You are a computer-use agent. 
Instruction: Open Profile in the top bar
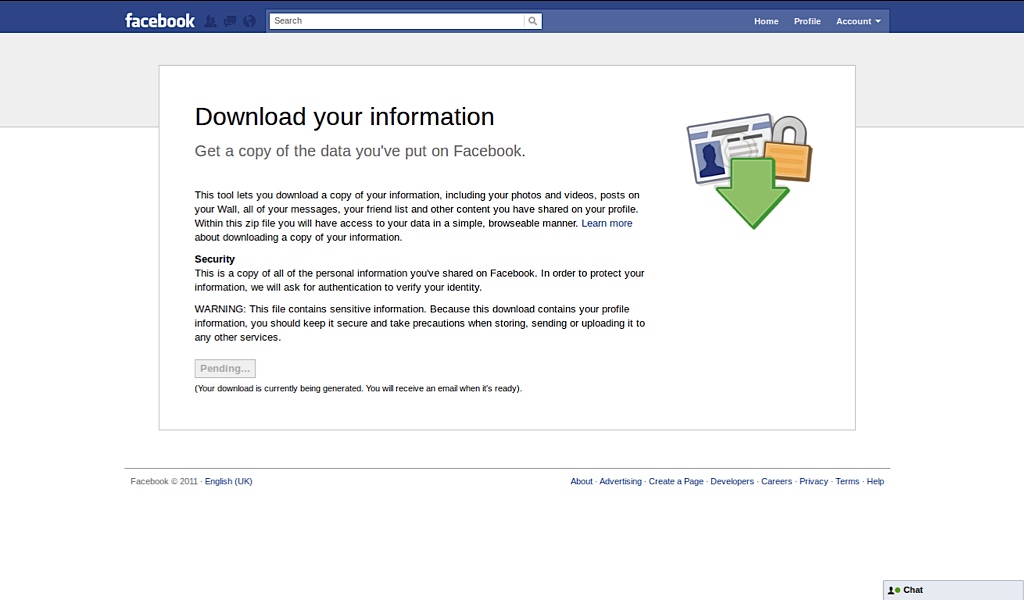tap(807, 22)
